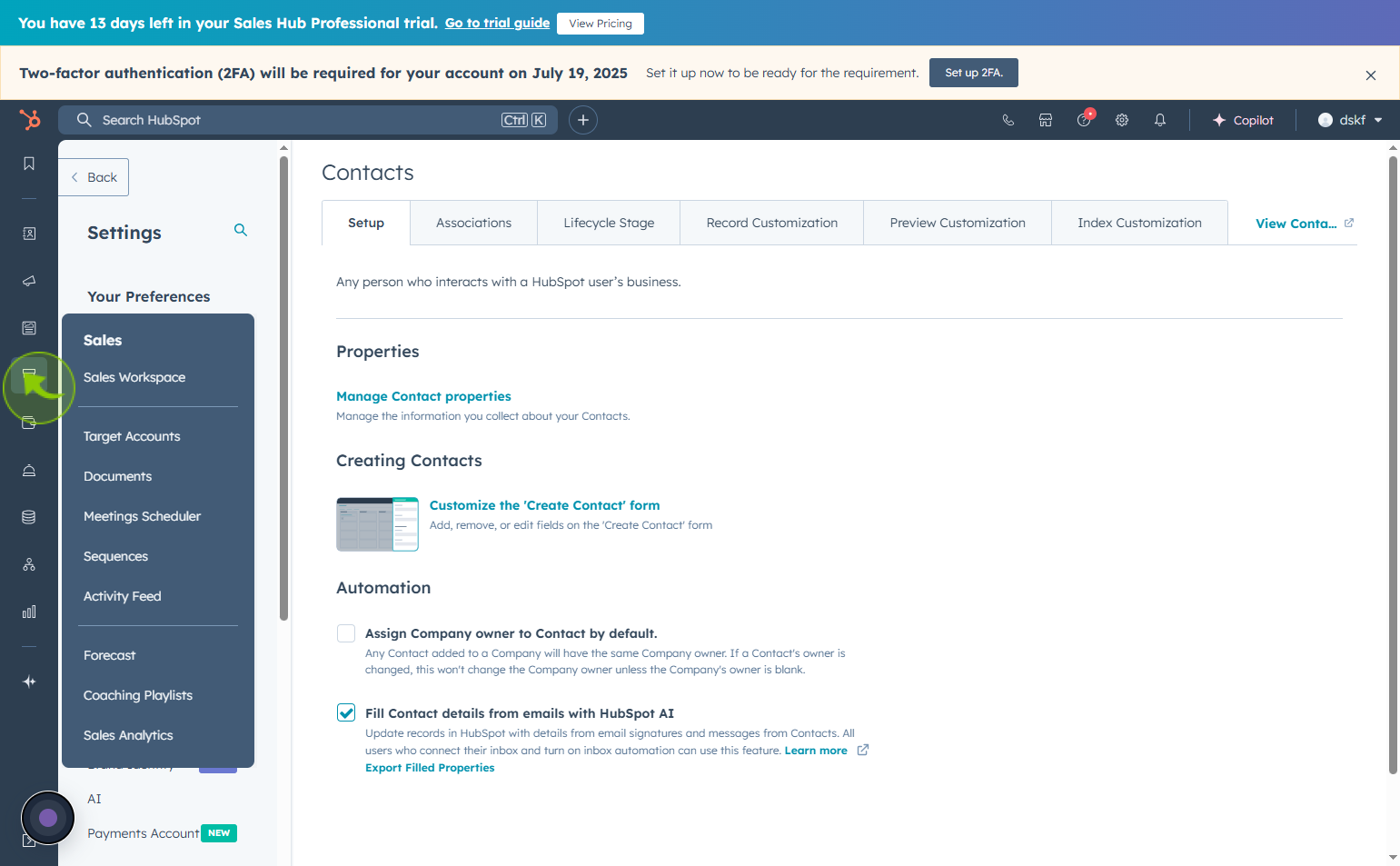The width and height of the screenshot is (1400, 866).
Task: Click Export Filled Properties link
Action: 430,768
